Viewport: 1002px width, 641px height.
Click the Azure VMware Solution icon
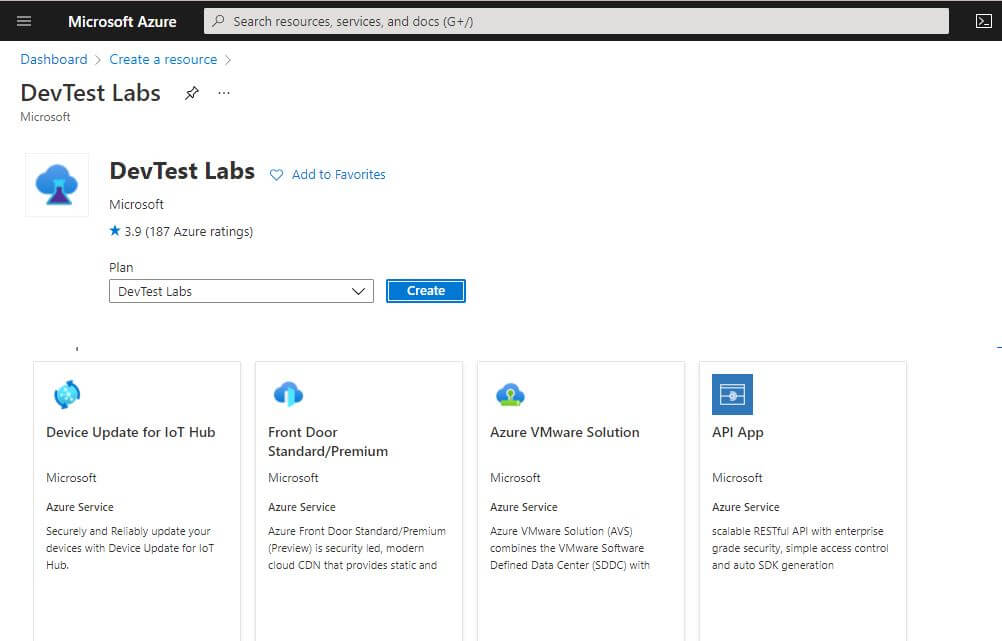tap(510, 395)
